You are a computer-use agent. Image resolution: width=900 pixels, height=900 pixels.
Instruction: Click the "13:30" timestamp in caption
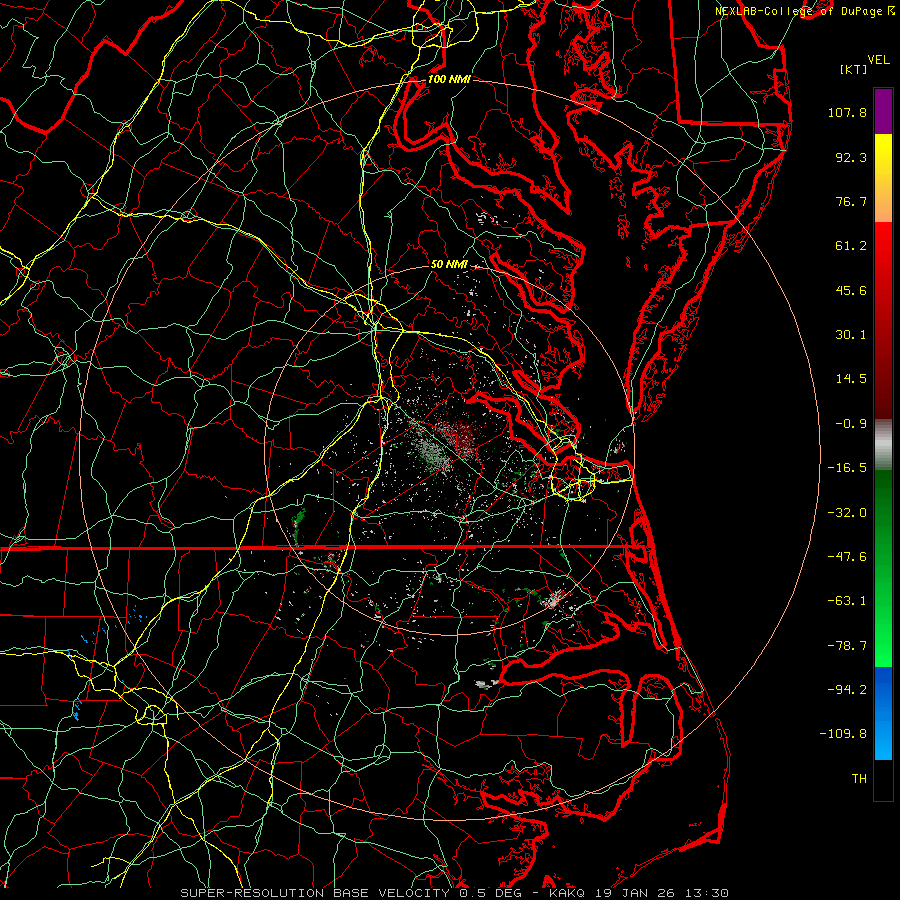pos(709,893)
